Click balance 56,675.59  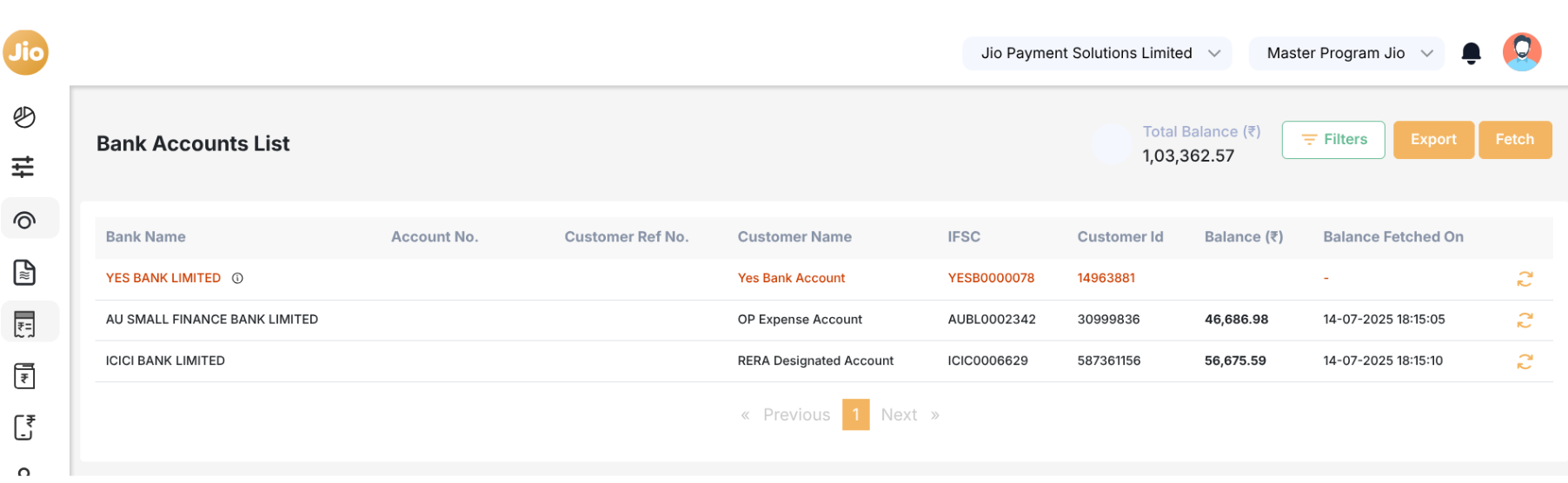pyautogui.click(x=1235, y=361)
